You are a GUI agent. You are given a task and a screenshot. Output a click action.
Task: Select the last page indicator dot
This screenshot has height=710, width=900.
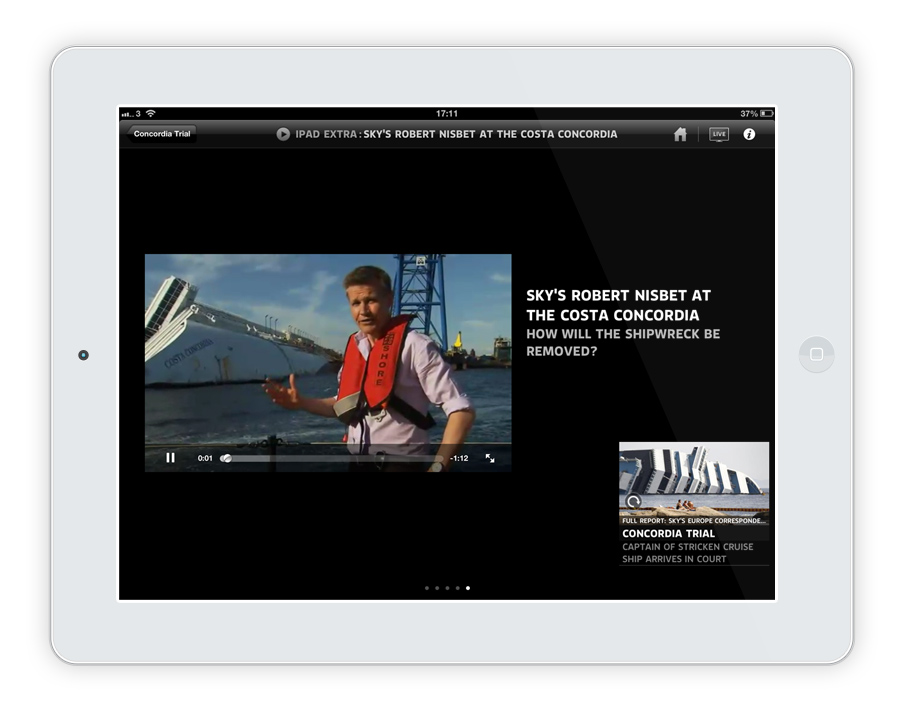coord(468,588)
